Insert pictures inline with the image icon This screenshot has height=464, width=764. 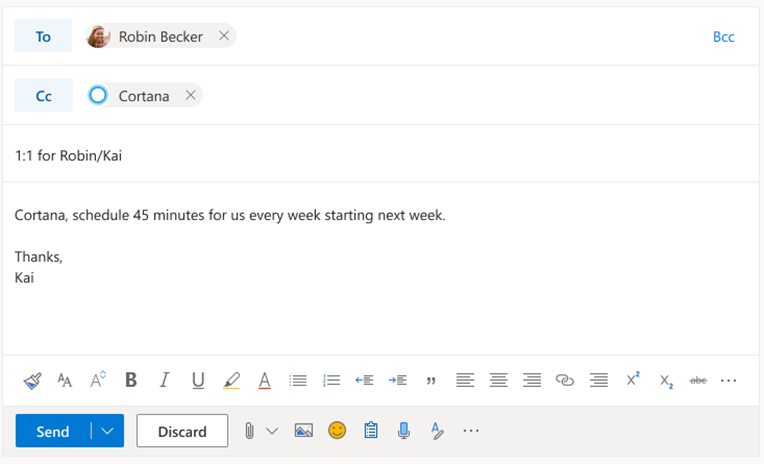click(304, 430)
